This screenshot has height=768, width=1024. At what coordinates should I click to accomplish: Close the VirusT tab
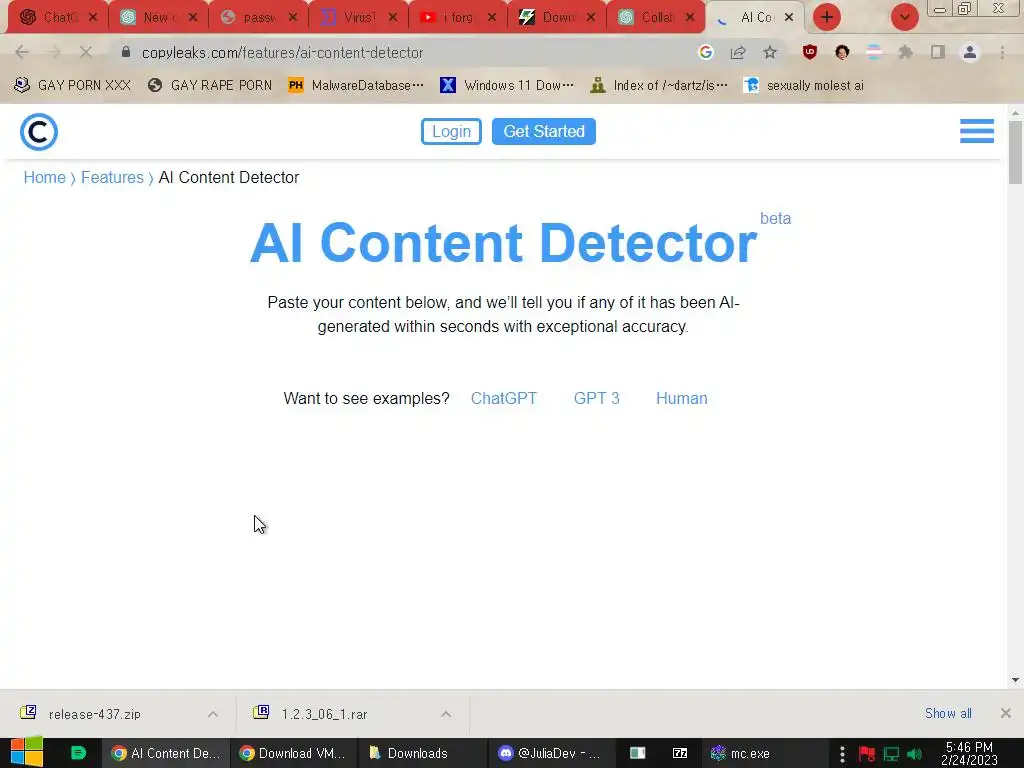(x=392, y=17)
